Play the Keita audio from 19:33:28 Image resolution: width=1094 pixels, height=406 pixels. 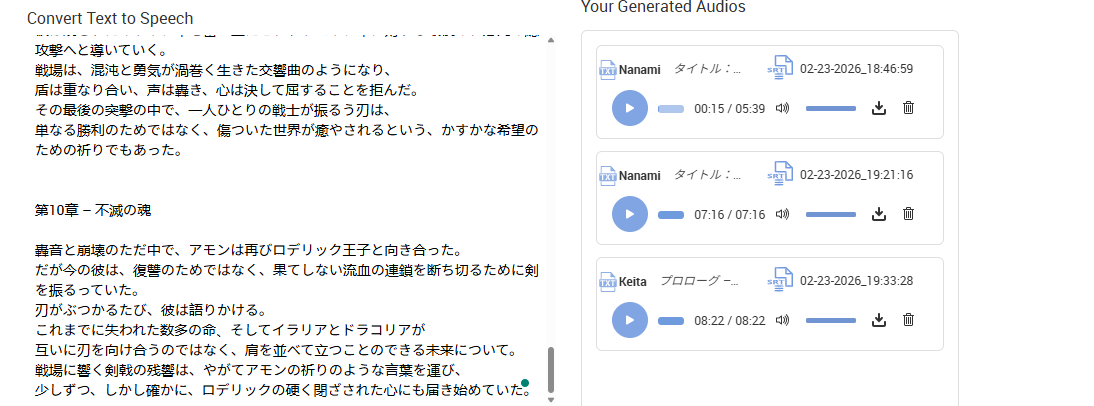click(629, 320)
